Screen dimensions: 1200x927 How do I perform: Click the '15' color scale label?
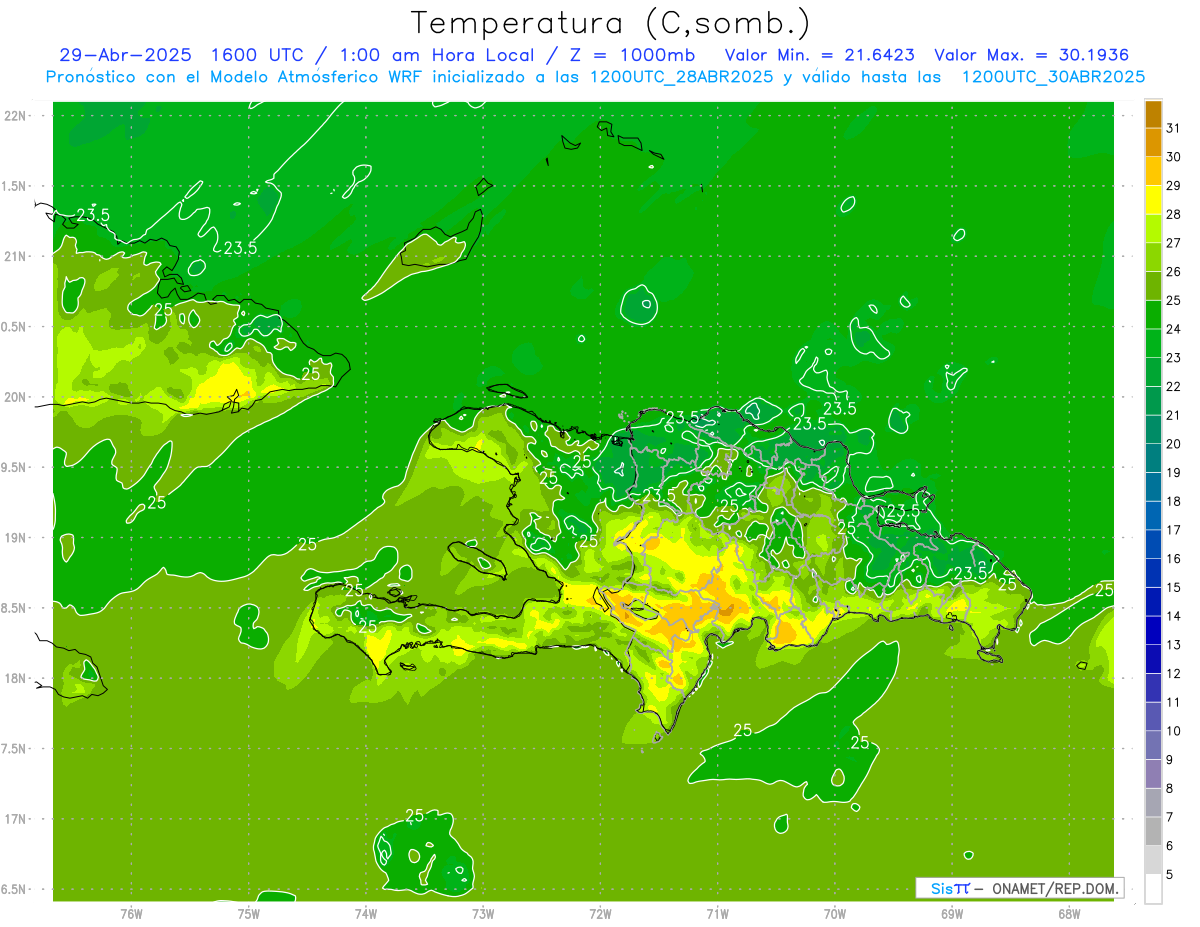click(x=1173, y=587)
